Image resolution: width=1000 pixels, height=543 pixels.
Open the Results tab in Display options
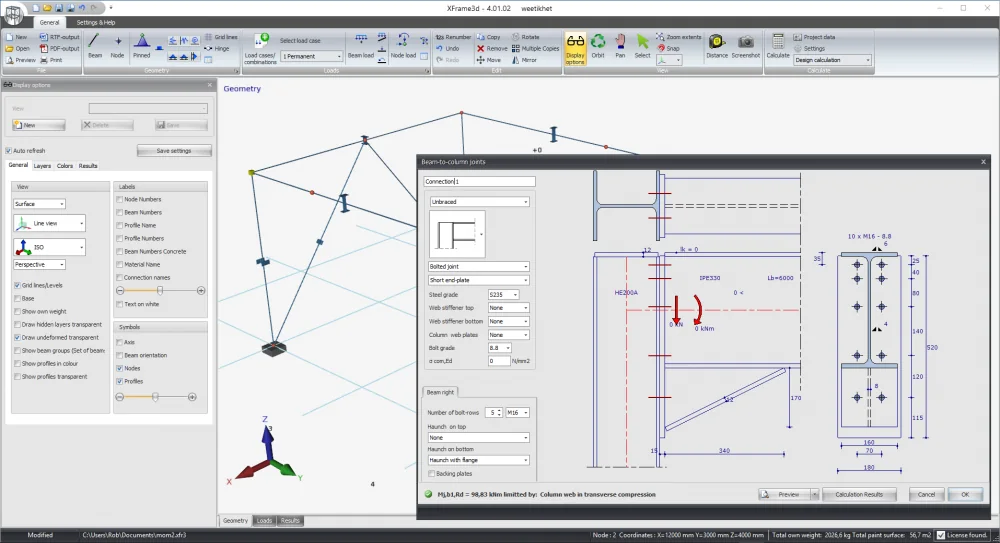point(88,166)
